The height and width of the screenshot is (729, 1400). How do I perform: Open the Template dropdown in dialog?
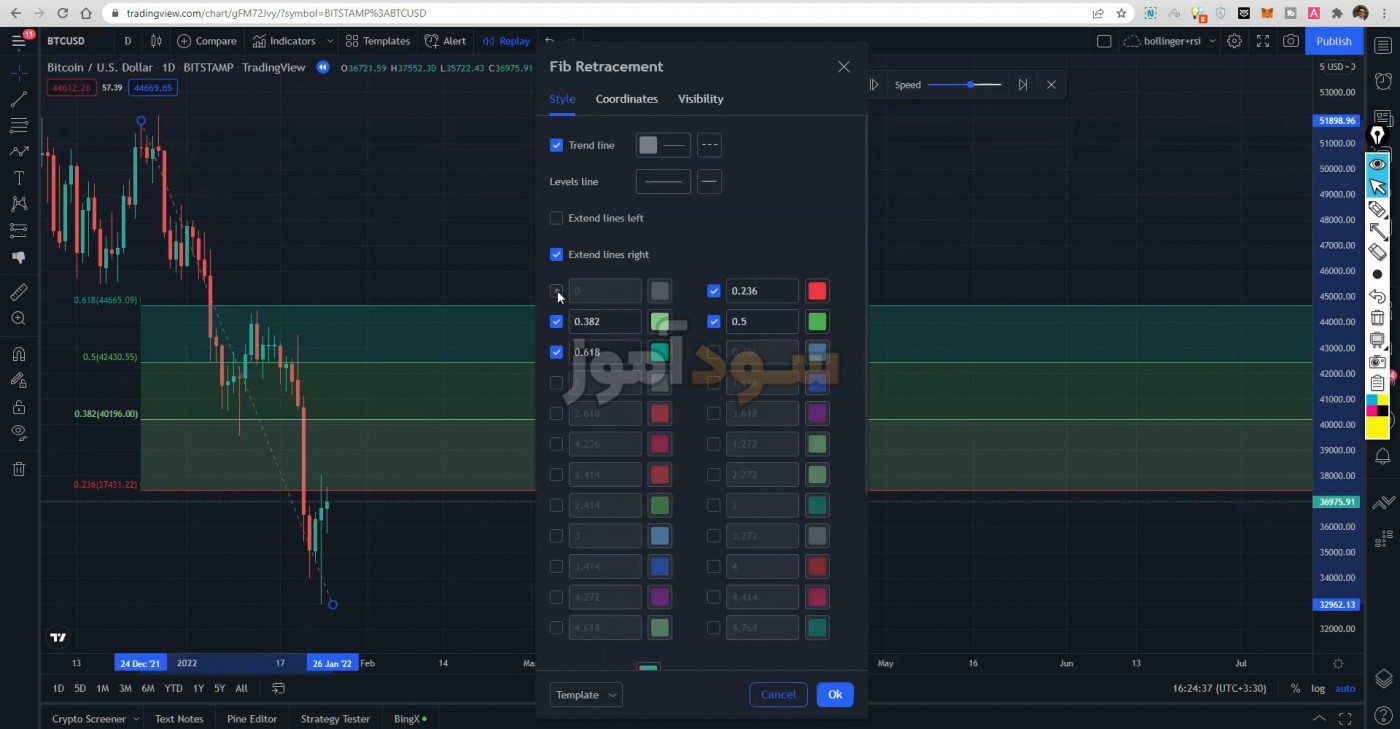point(586,695)
